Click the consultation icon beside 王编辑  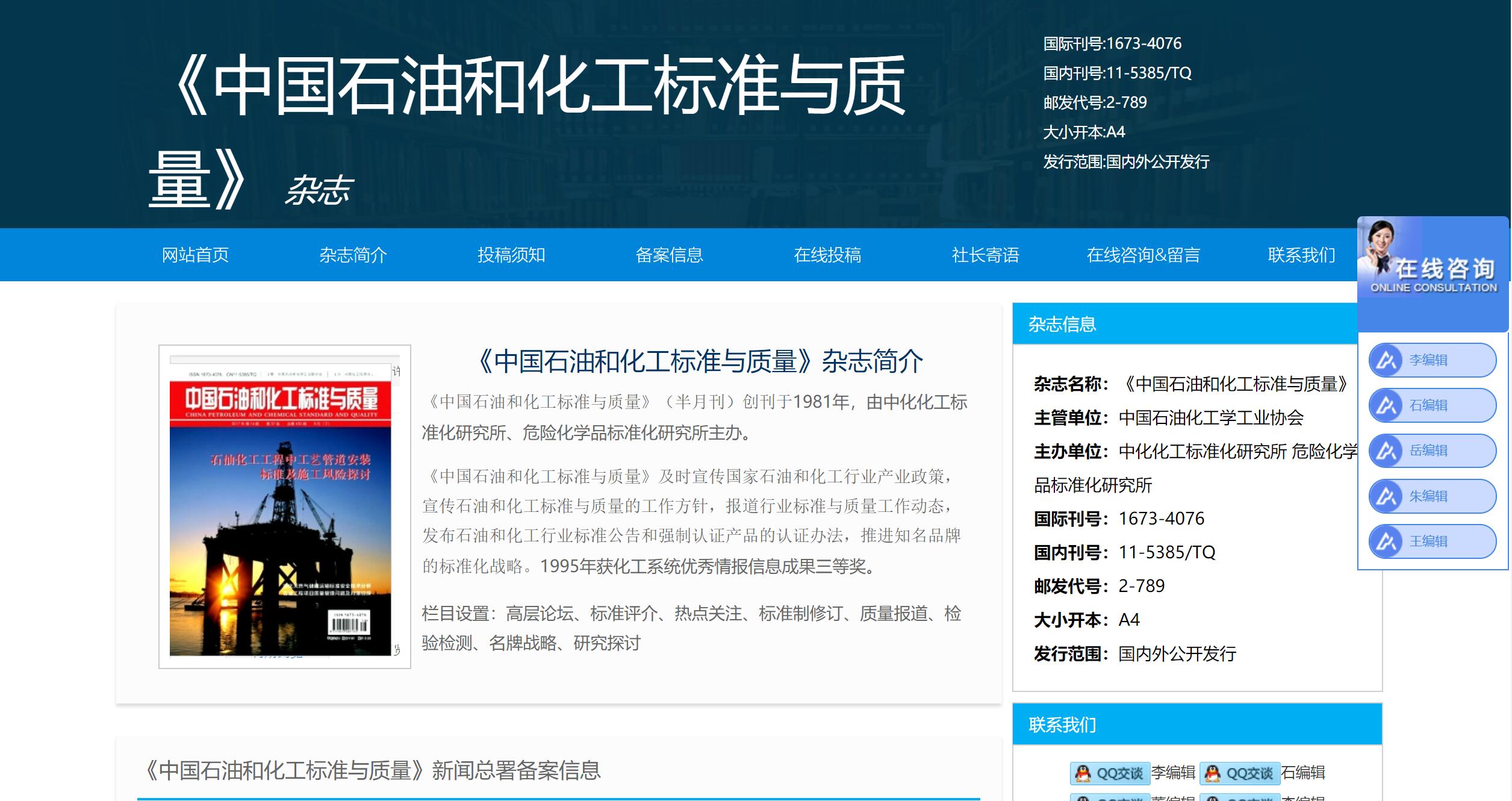[1387, 541]
